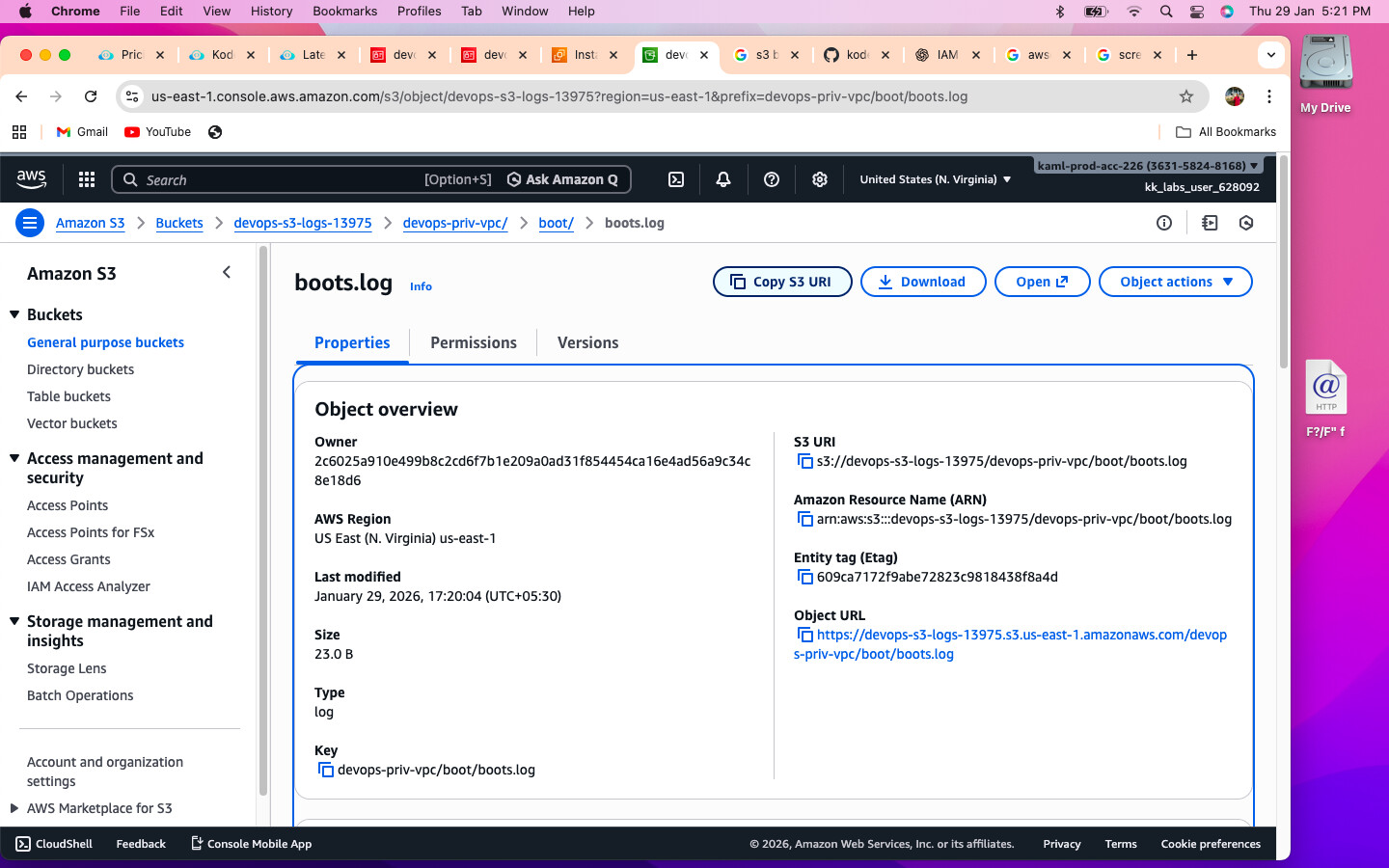Image resolution: width=1389 pixels, height=868 pixels.
Task: Reload the browser page
Action: pos(91,96)
